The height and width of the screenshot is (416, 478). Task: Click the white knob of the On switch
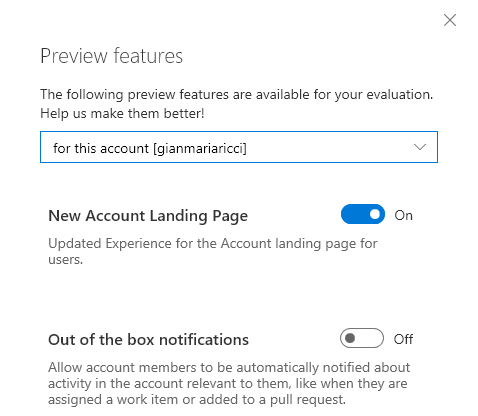tap(375, 214)
